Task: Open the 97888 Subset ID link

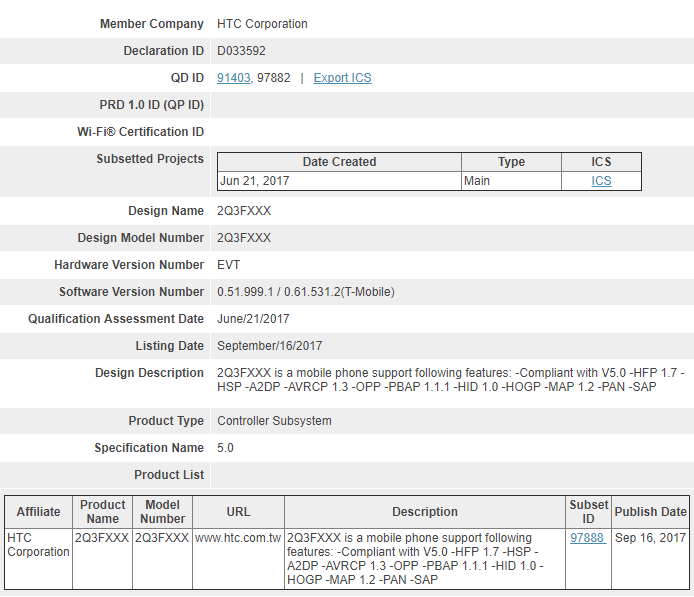Action: (x=587, y=537)
